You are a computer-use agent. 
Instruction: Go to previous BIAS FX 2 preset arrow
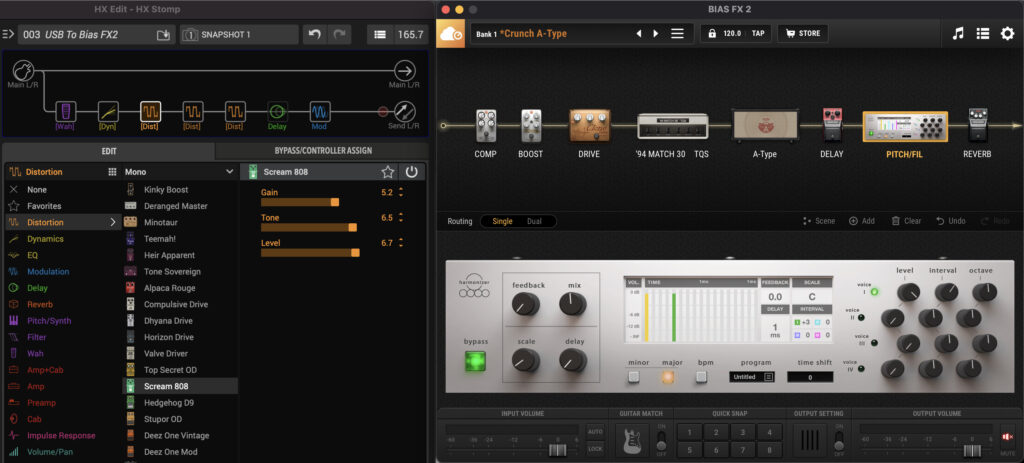(x=639, y=34)
